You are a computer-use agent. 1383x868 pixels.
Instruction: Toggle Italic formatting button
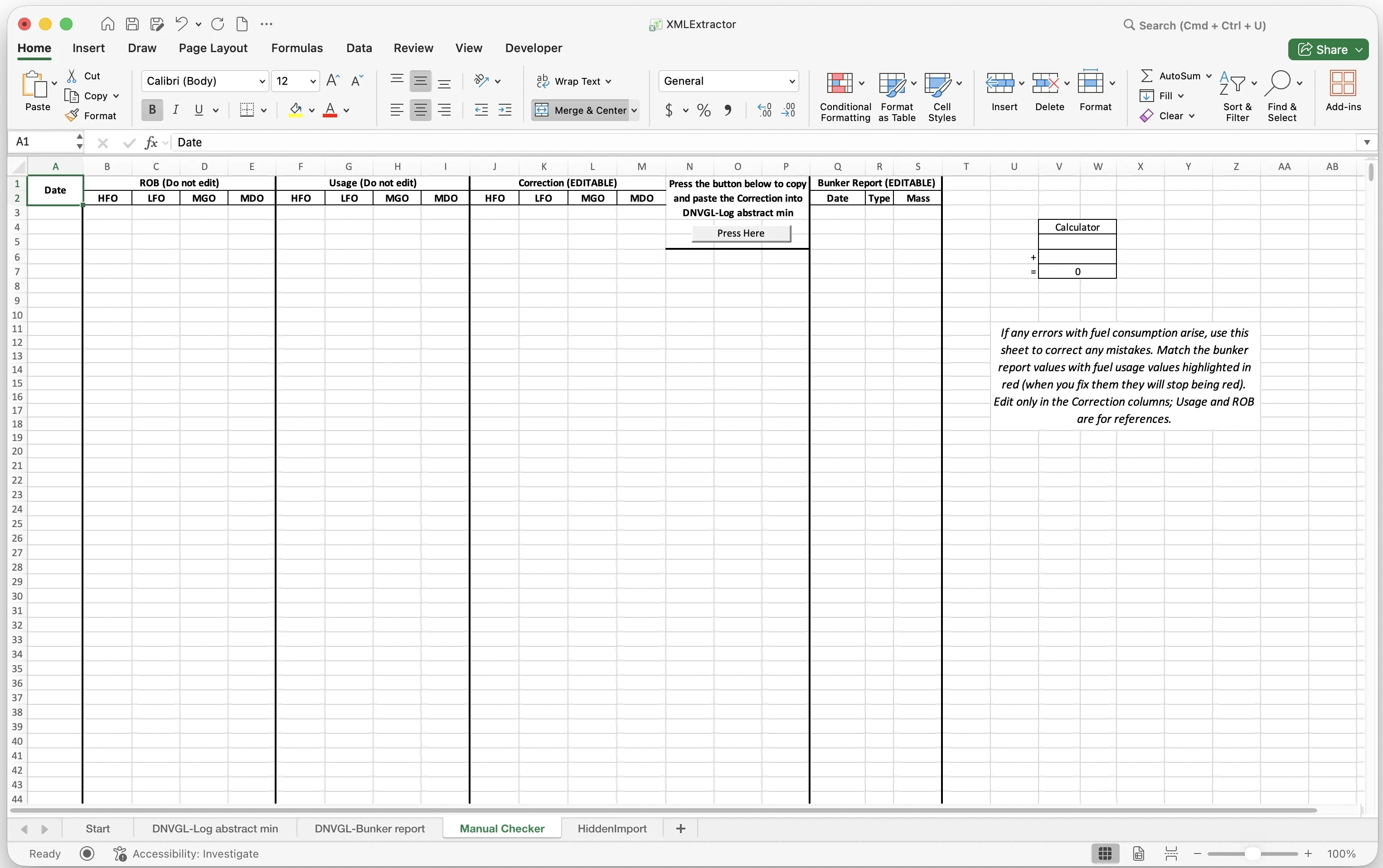pos(176,110)
